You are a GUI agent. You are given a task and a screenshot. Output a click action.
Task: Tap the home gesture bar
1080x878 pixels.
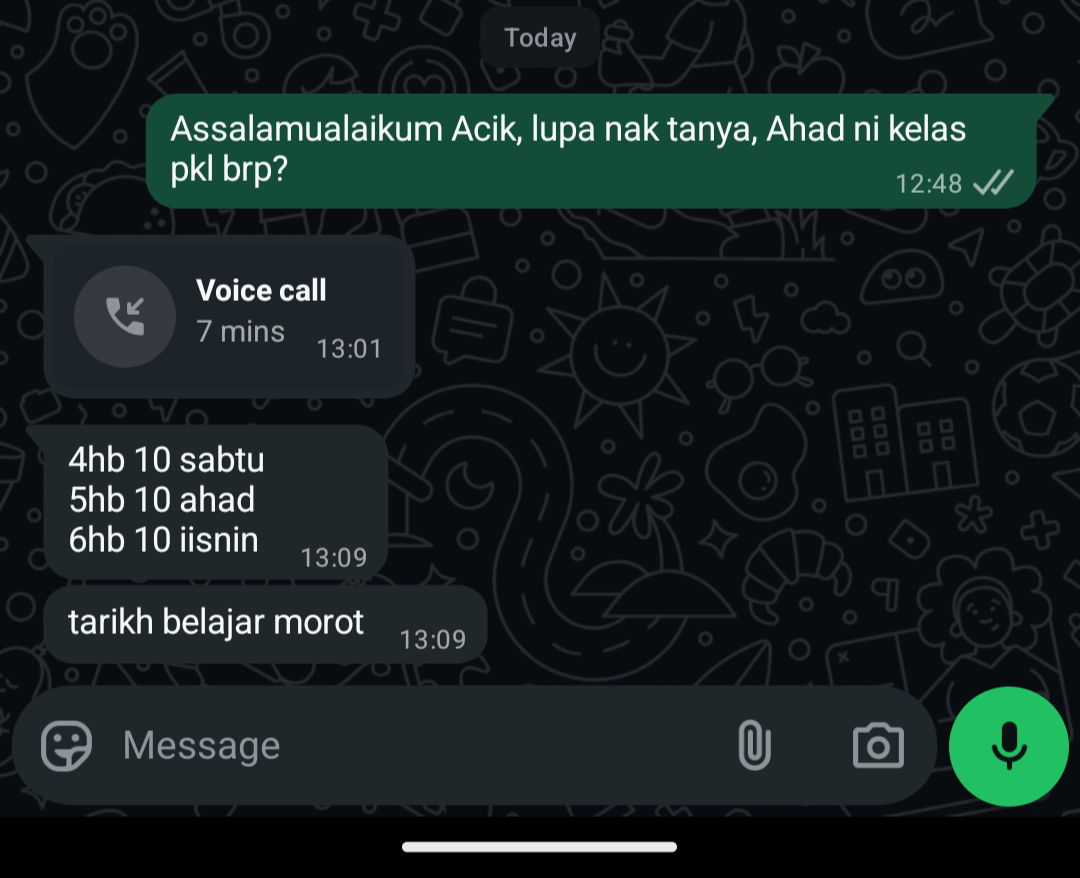click(539, 847)
